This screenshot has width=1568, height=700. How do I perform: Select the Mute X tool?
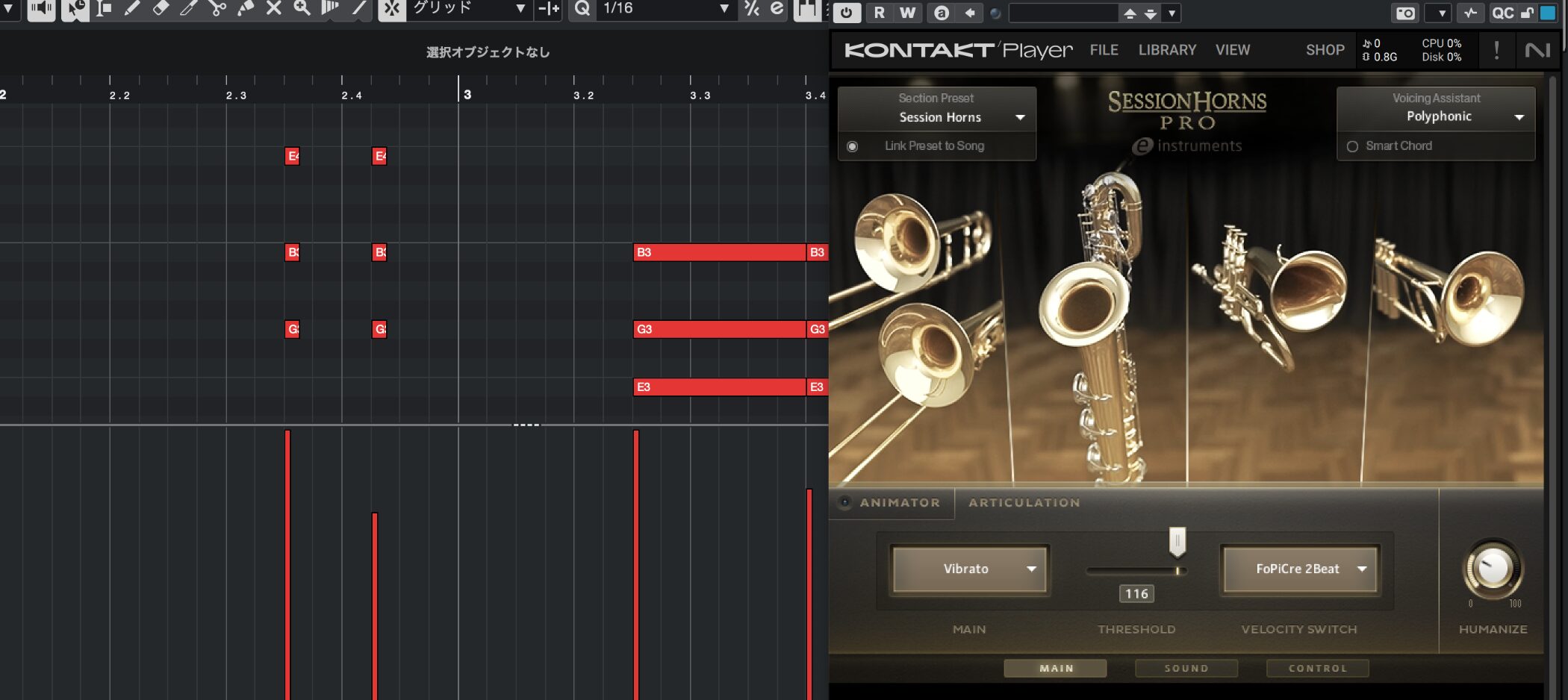[274, 9]
